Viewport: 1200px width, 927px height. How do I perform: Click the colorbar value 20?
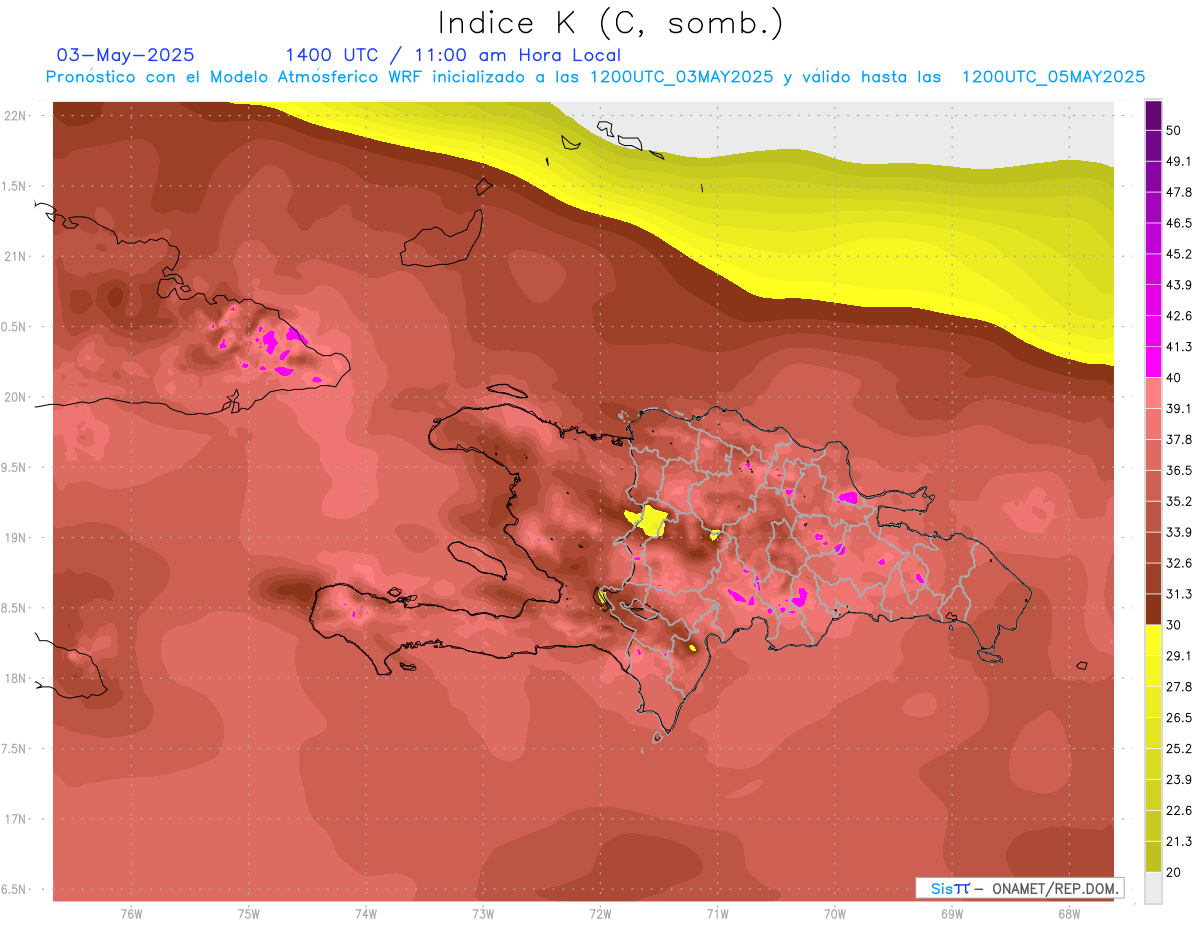pyautogui.click(x=1175, y=872)
